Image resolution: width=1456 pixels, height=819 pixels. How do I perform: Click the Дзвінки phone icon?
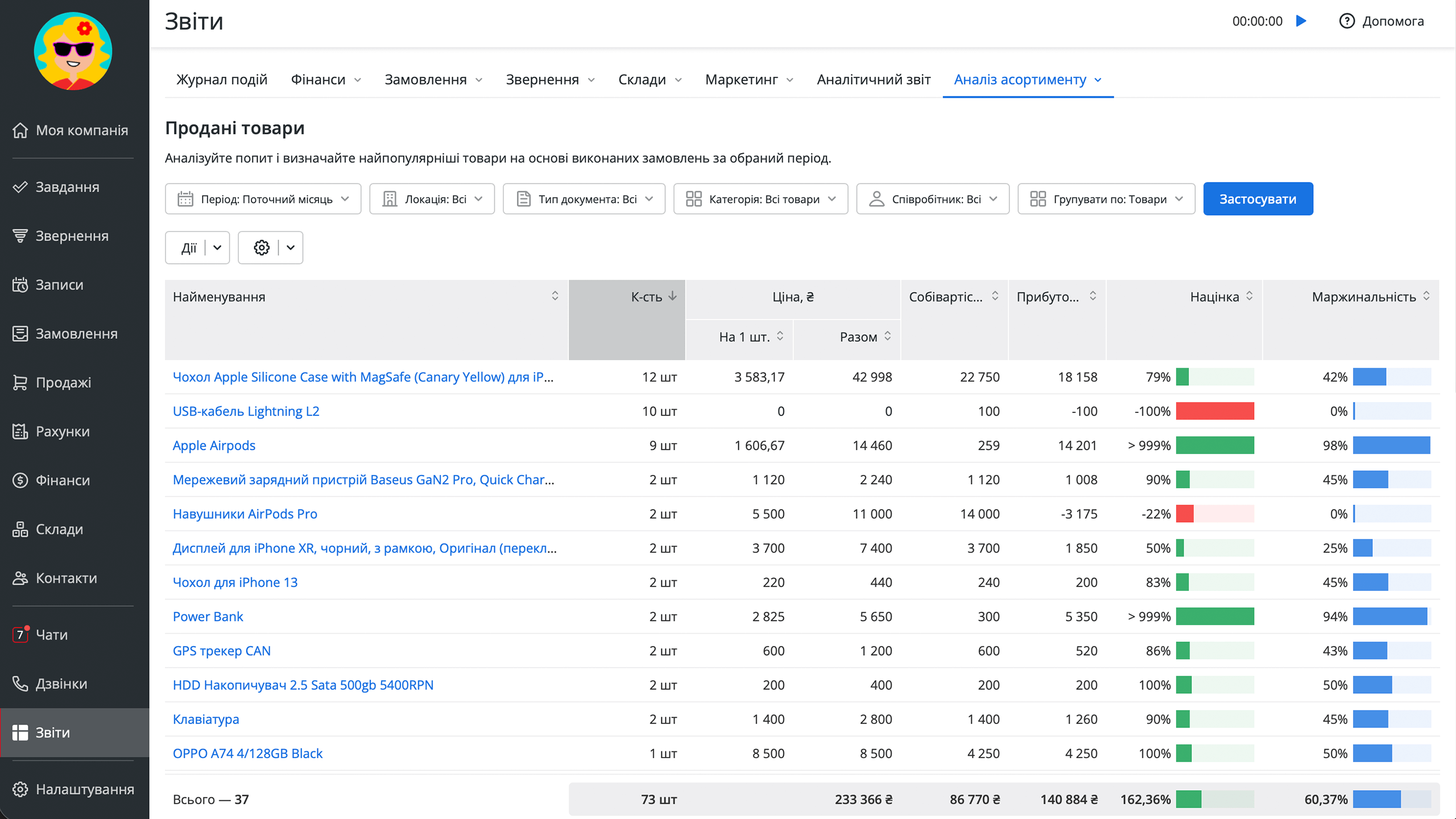pos(20,683)
